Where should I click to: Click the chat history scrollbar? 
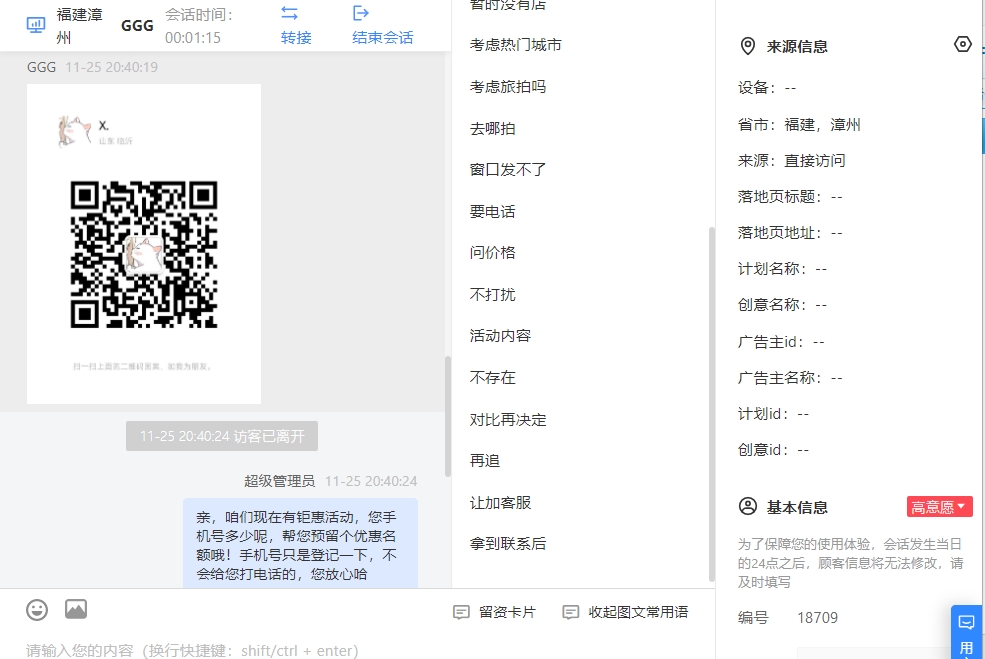tap(448, 417)
